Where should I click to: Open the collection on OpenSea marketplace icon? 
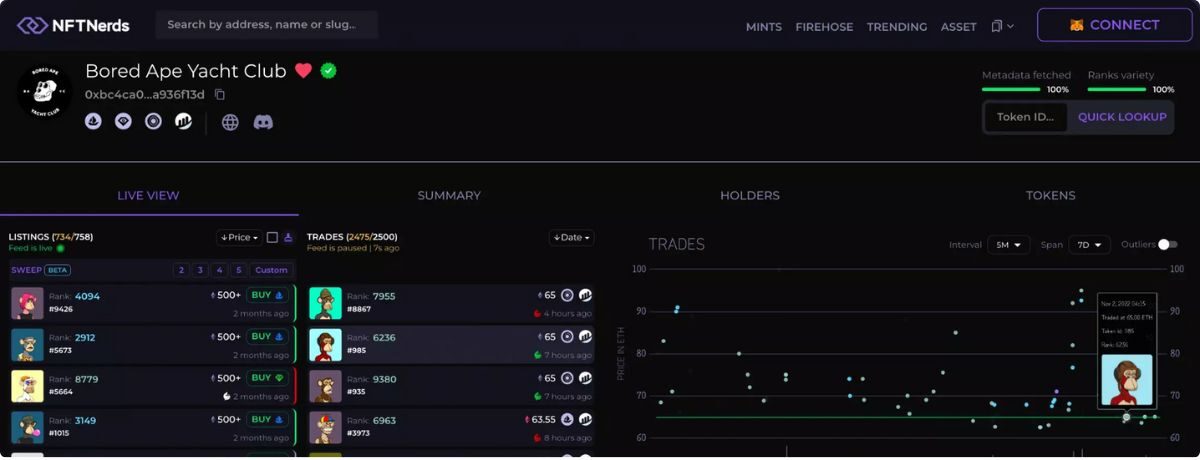pyautogui.click(x=93, y=121)
